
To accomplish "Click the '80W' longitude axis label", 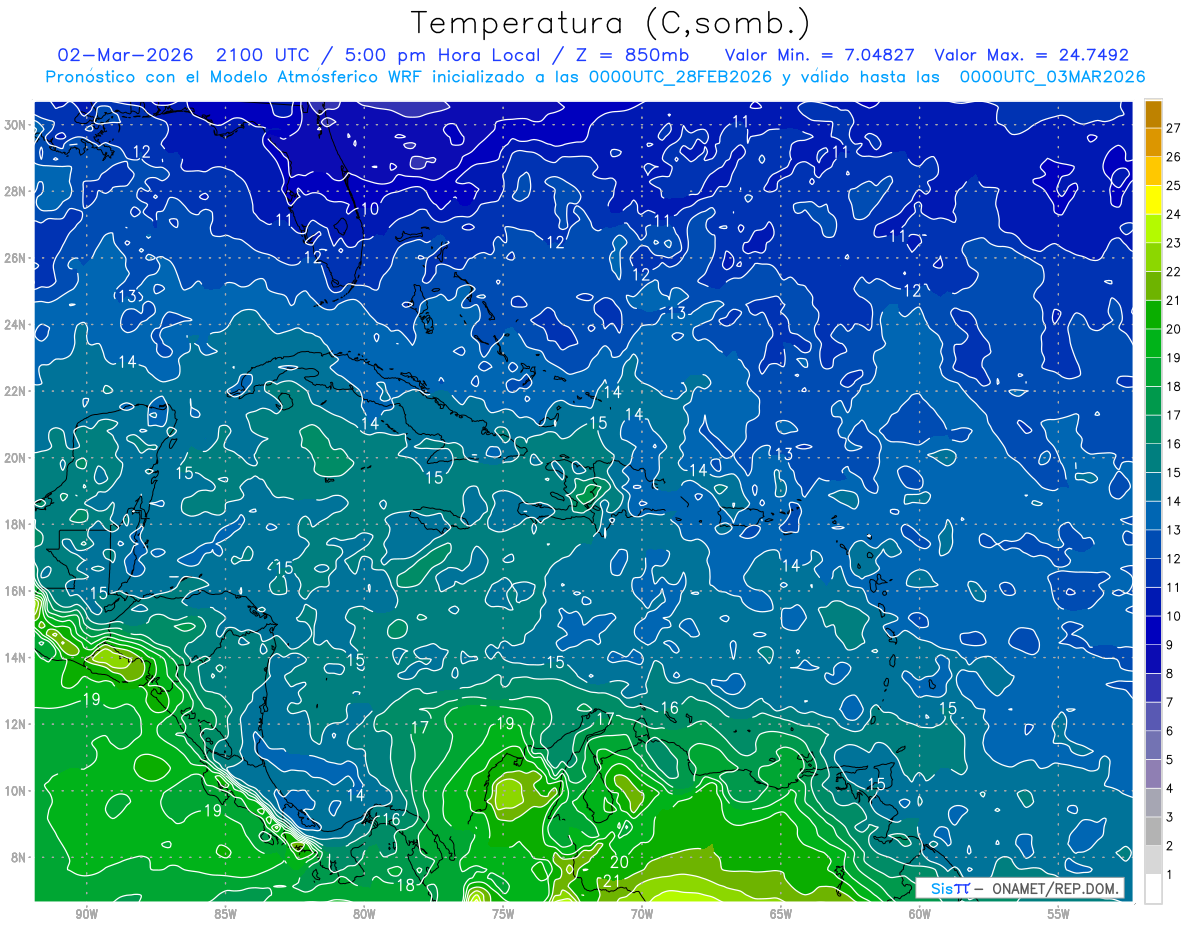I will [364, 914].
